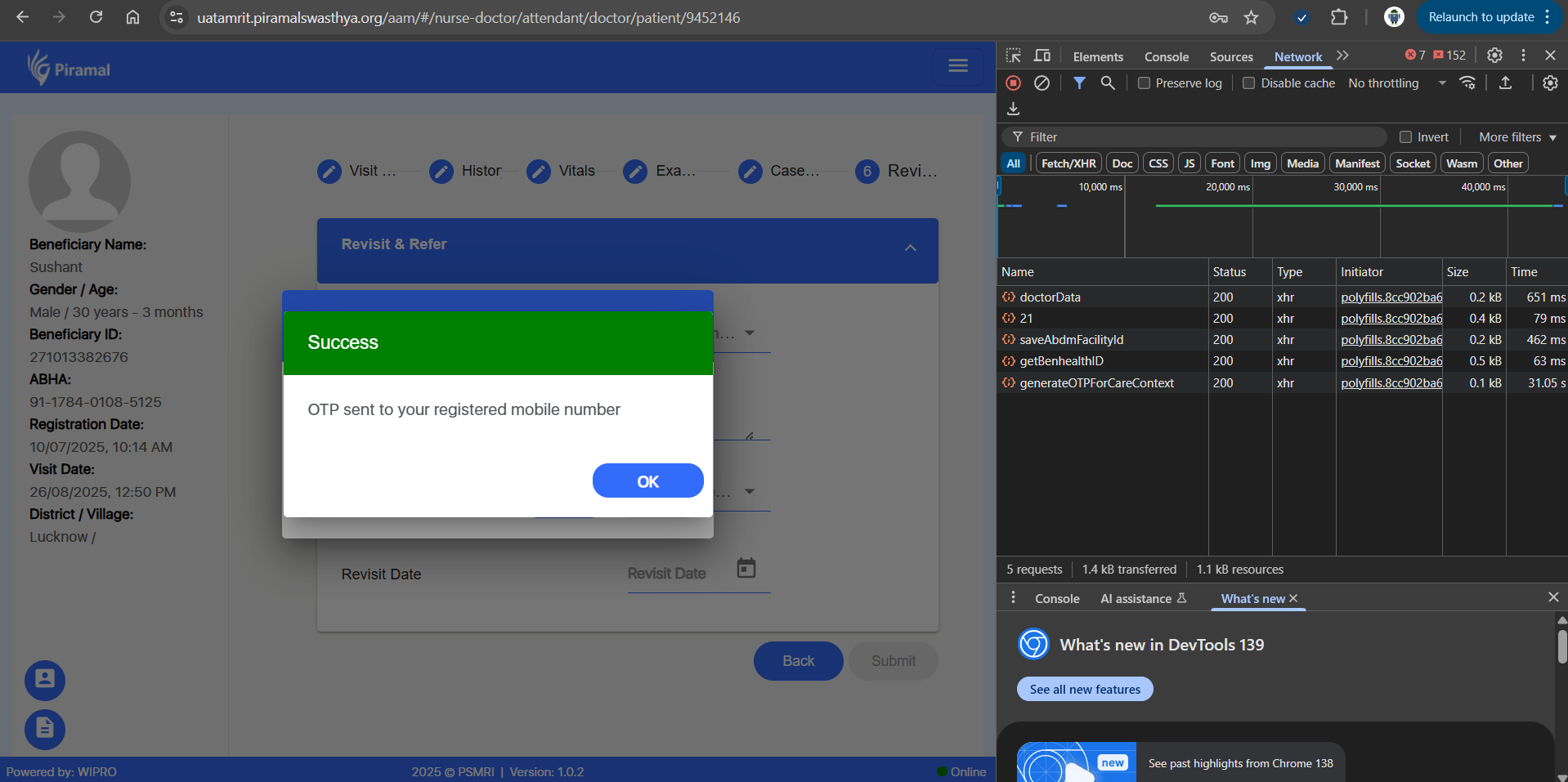The height and width of the screenshot is (782, 1568).
Task: Toggle device toolbar icon in DevTools
Action: click(1042, 56)
